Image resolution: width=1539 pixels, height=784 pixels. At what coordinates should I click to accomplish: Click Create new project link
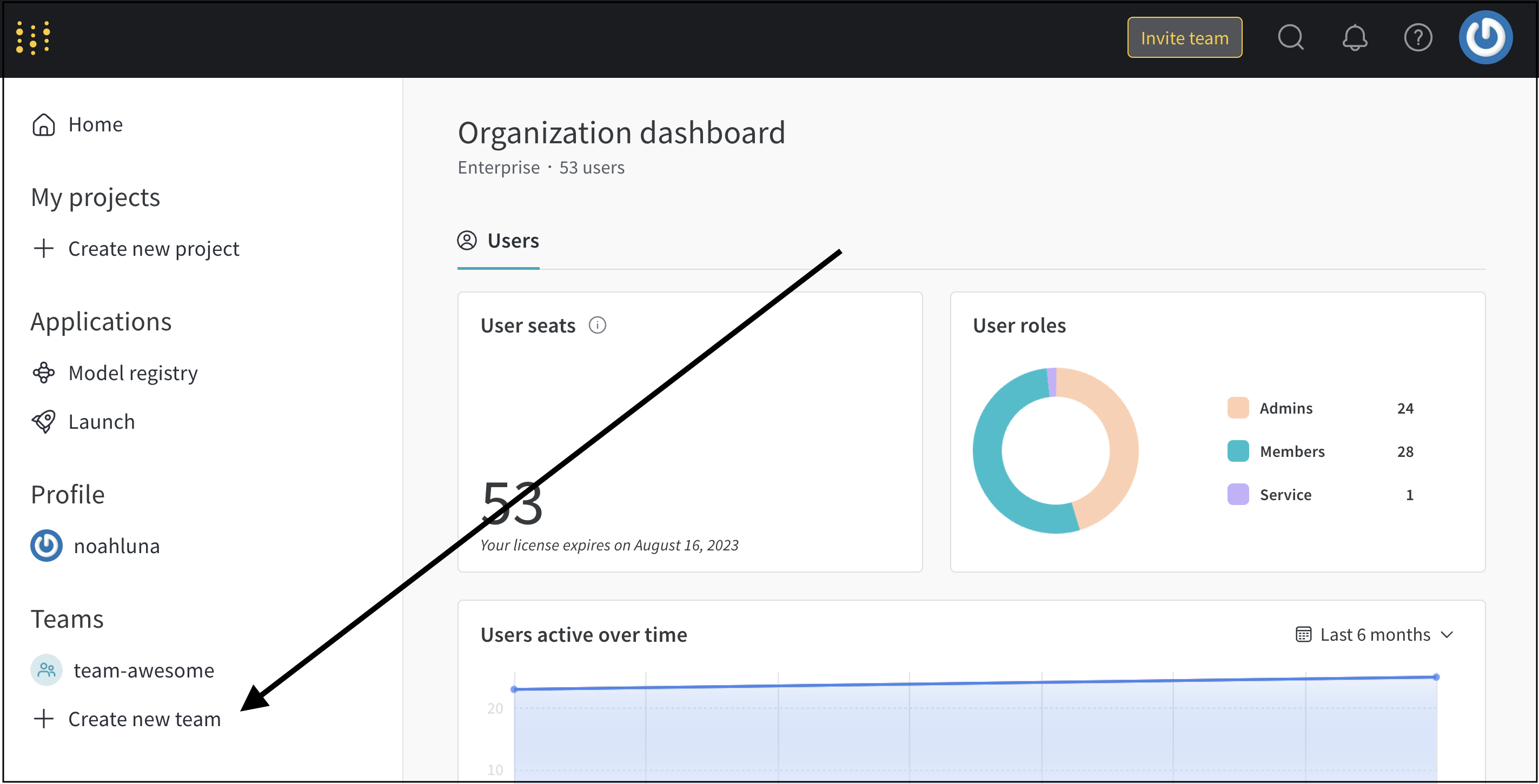point(153,248)
